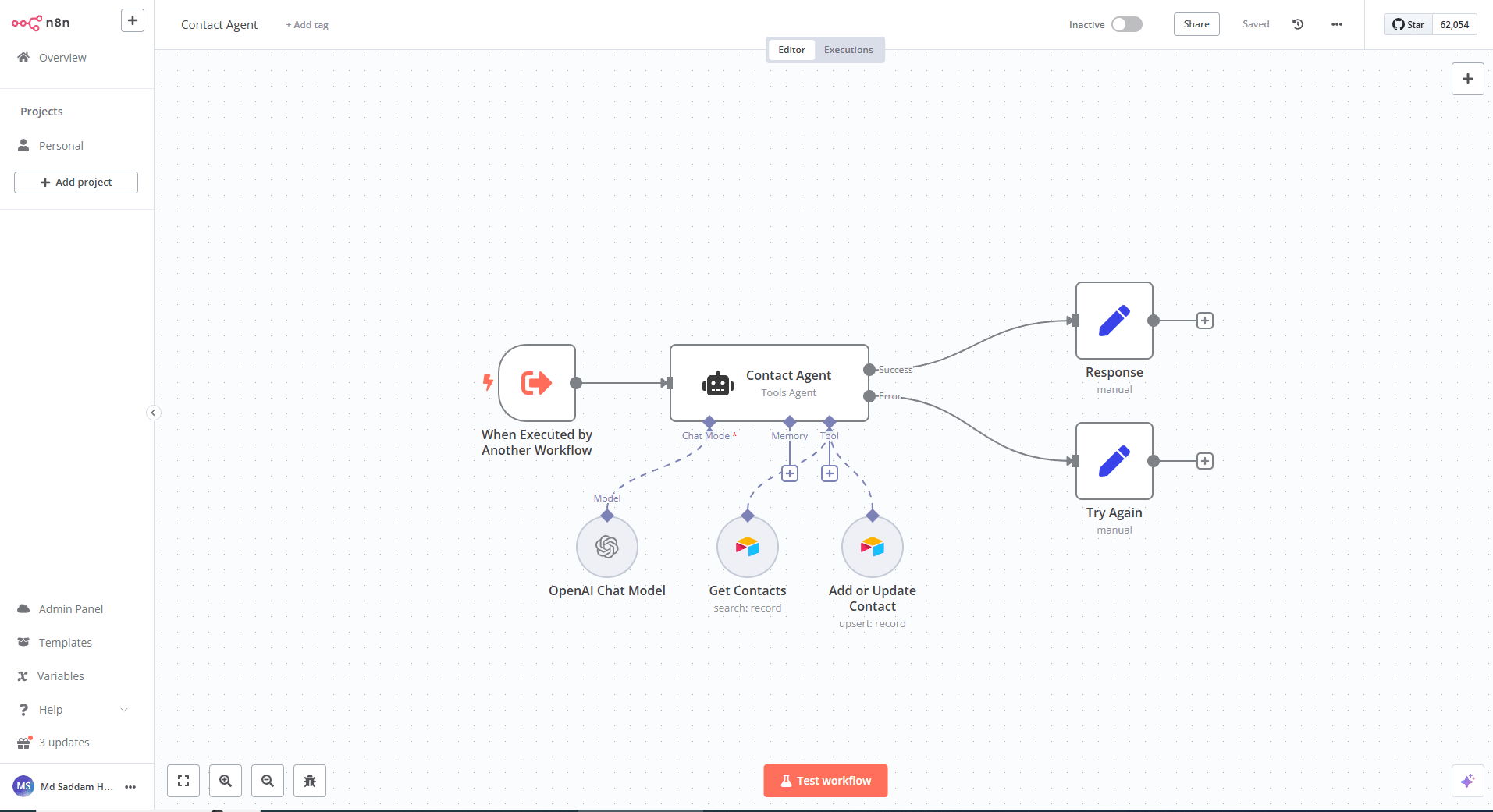Open the AI assistant sparkle button
This screenshot has height=812, width=1493.
1467,781
